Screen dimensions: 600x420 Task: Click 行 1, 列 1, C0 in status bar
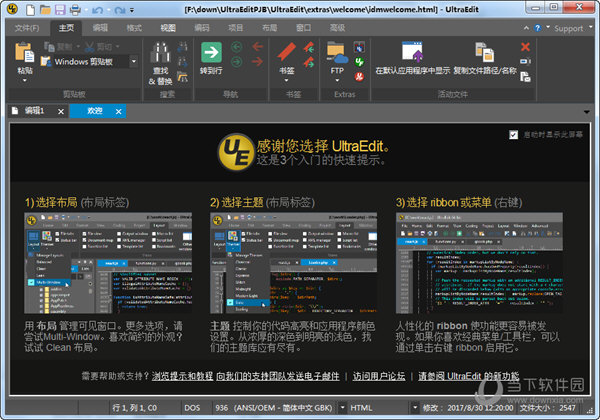135,408
